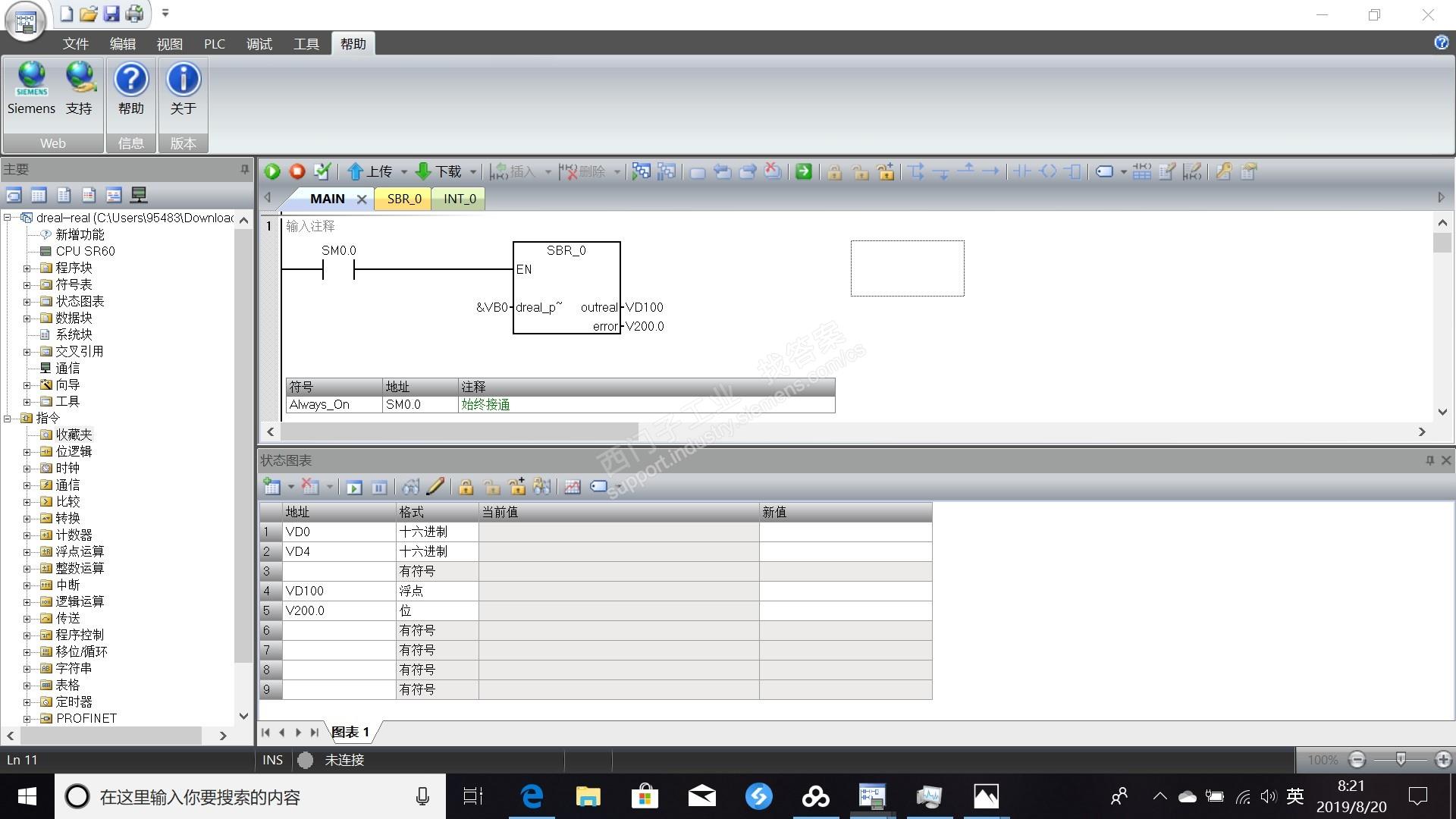Viewport: 1456px width, 819px height.
Task: Click the Upload (上传) arrow icon
Action: [x=356, y=172]
